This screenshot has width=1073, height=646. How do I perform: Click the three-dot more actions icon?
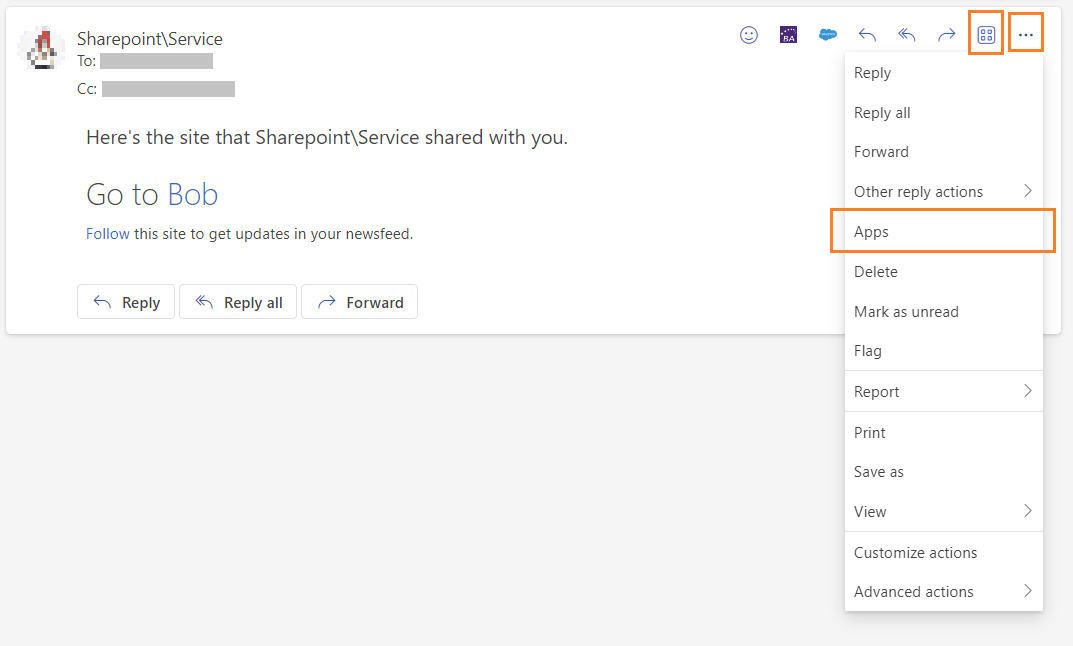pyautogui.click(x=1026, y=35)
